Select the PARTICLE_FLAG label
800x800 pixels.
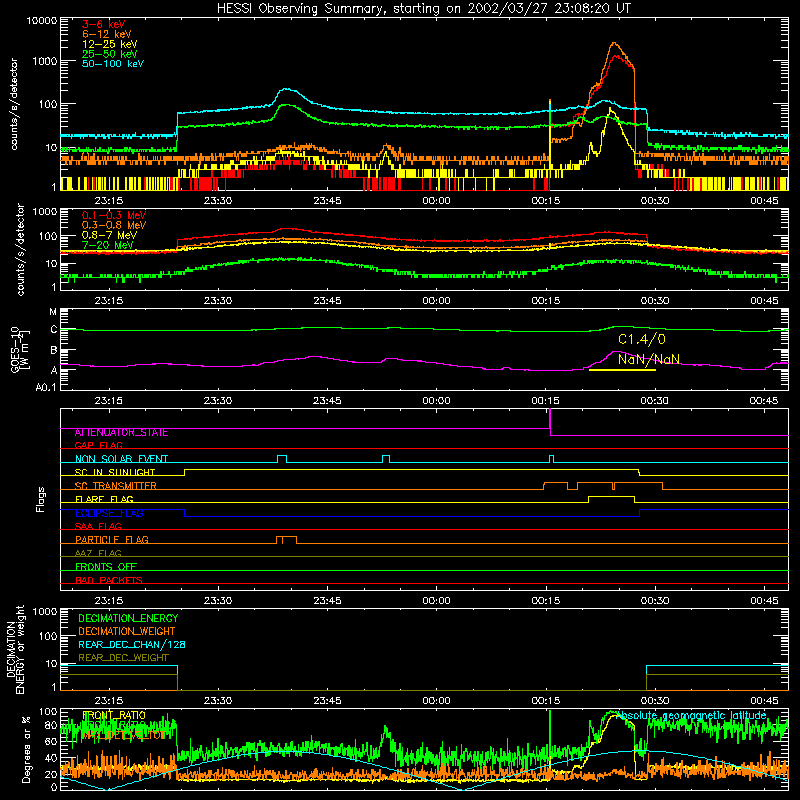click(x=112, y=539)
